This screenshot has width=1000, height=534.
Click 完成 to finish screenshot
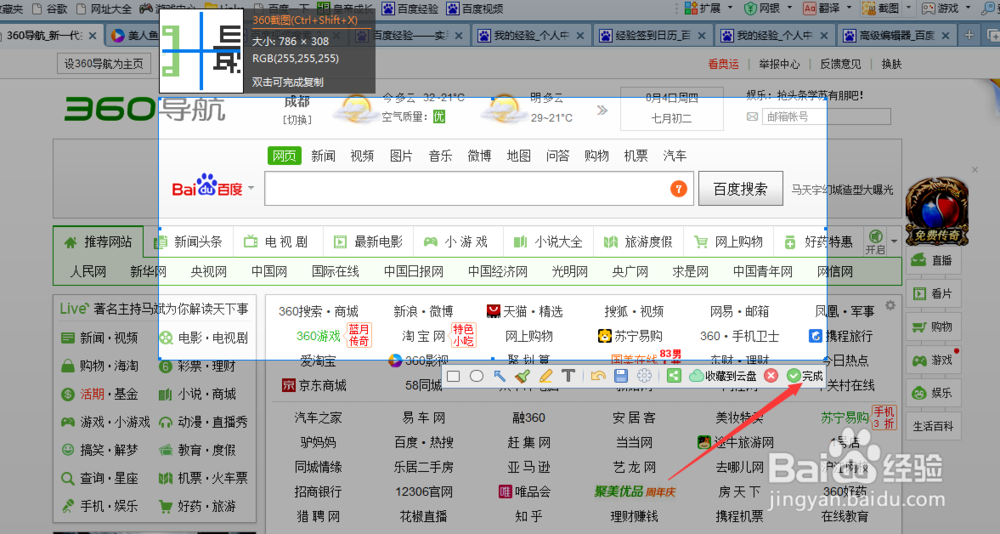pos(805,376)
